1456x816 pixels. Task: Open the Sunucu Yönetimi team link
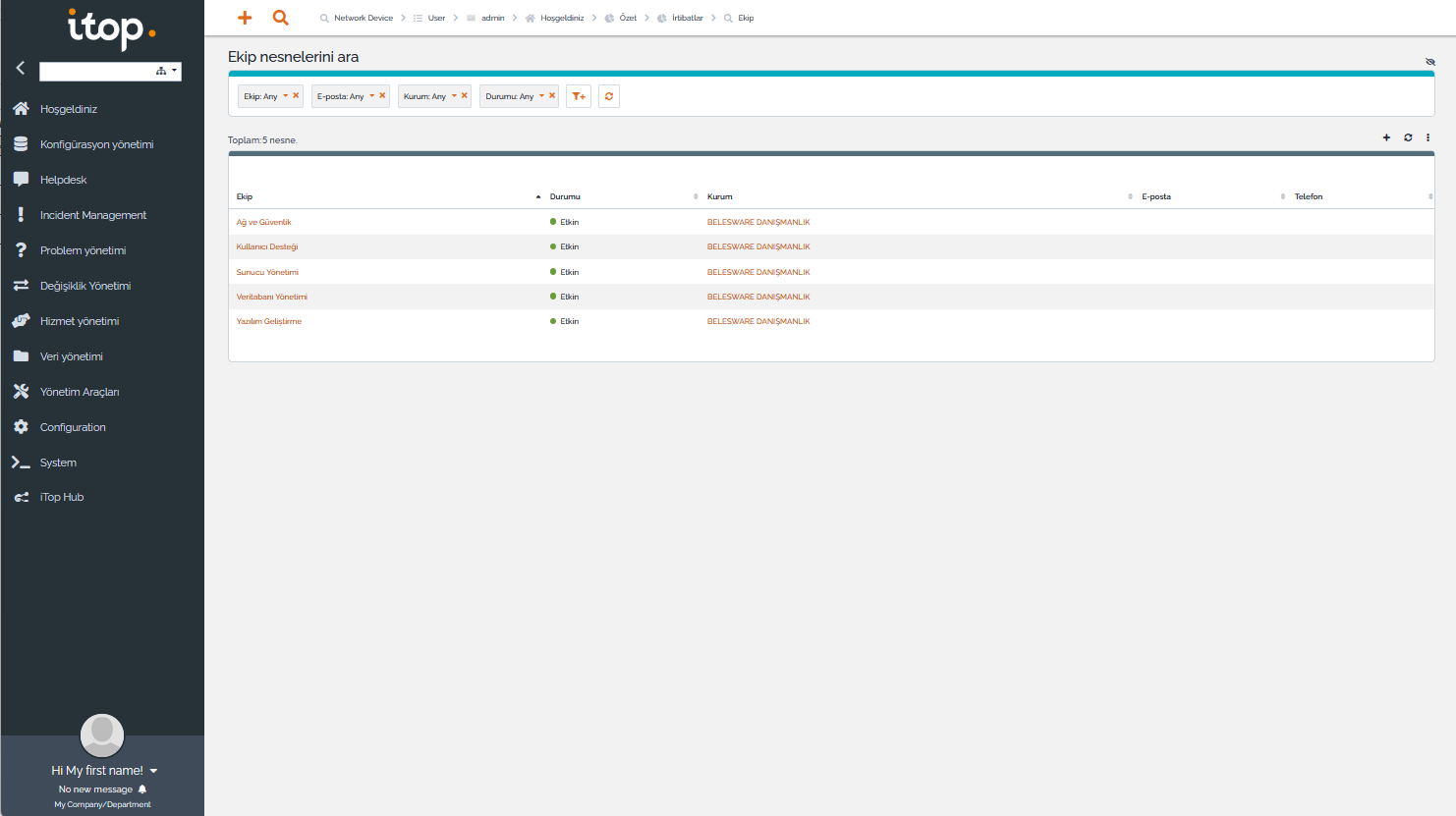267,272
